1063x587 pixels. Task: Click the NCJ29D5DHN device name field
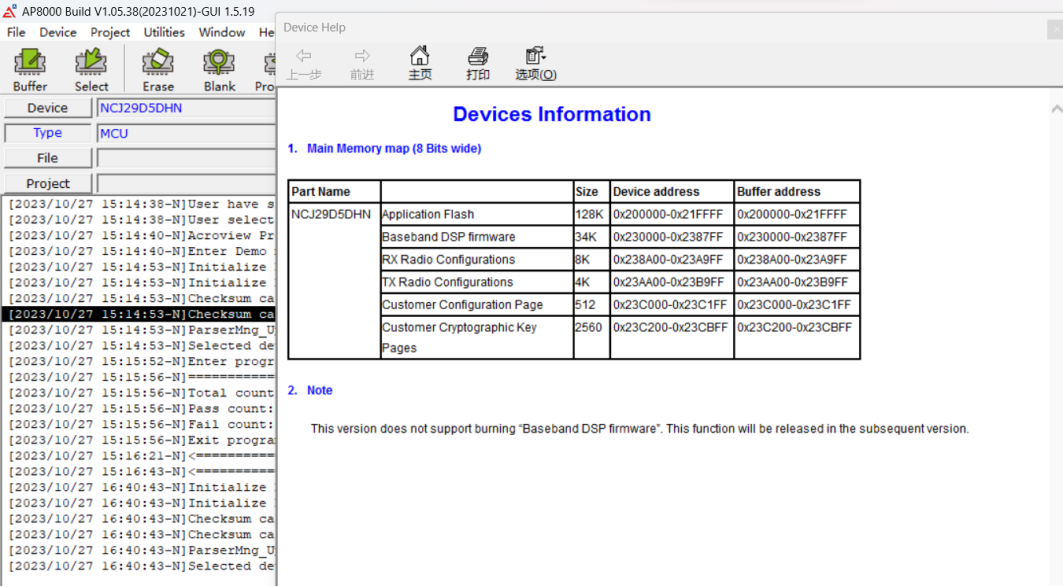coord(186,108)
